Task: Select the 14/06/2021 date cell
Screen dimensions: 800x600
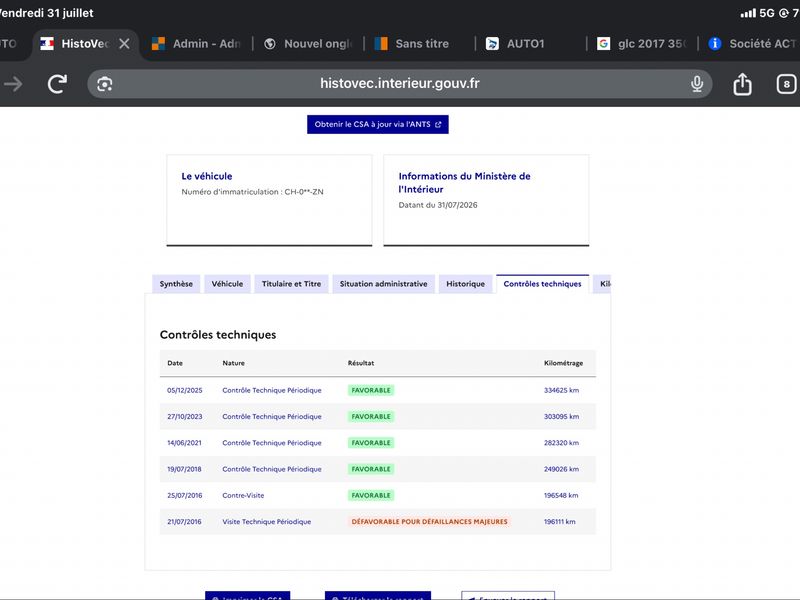Action: pos(184,443)
